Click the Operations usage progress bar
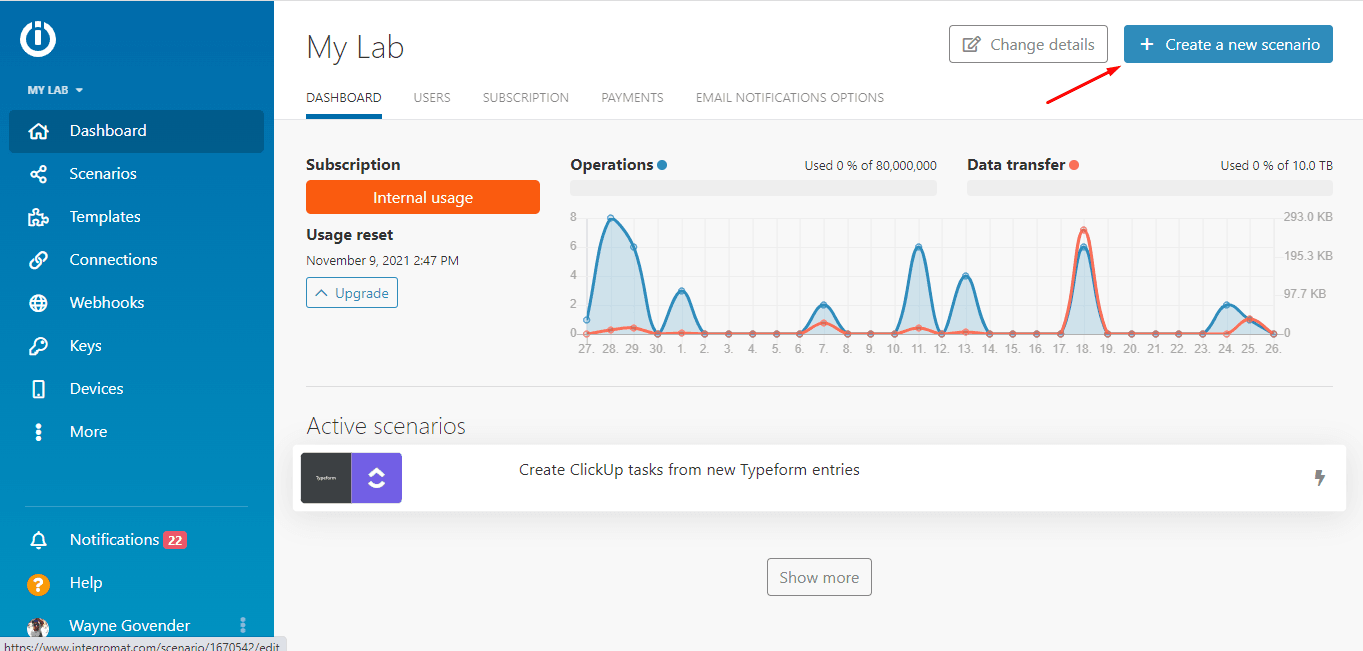 753,188
